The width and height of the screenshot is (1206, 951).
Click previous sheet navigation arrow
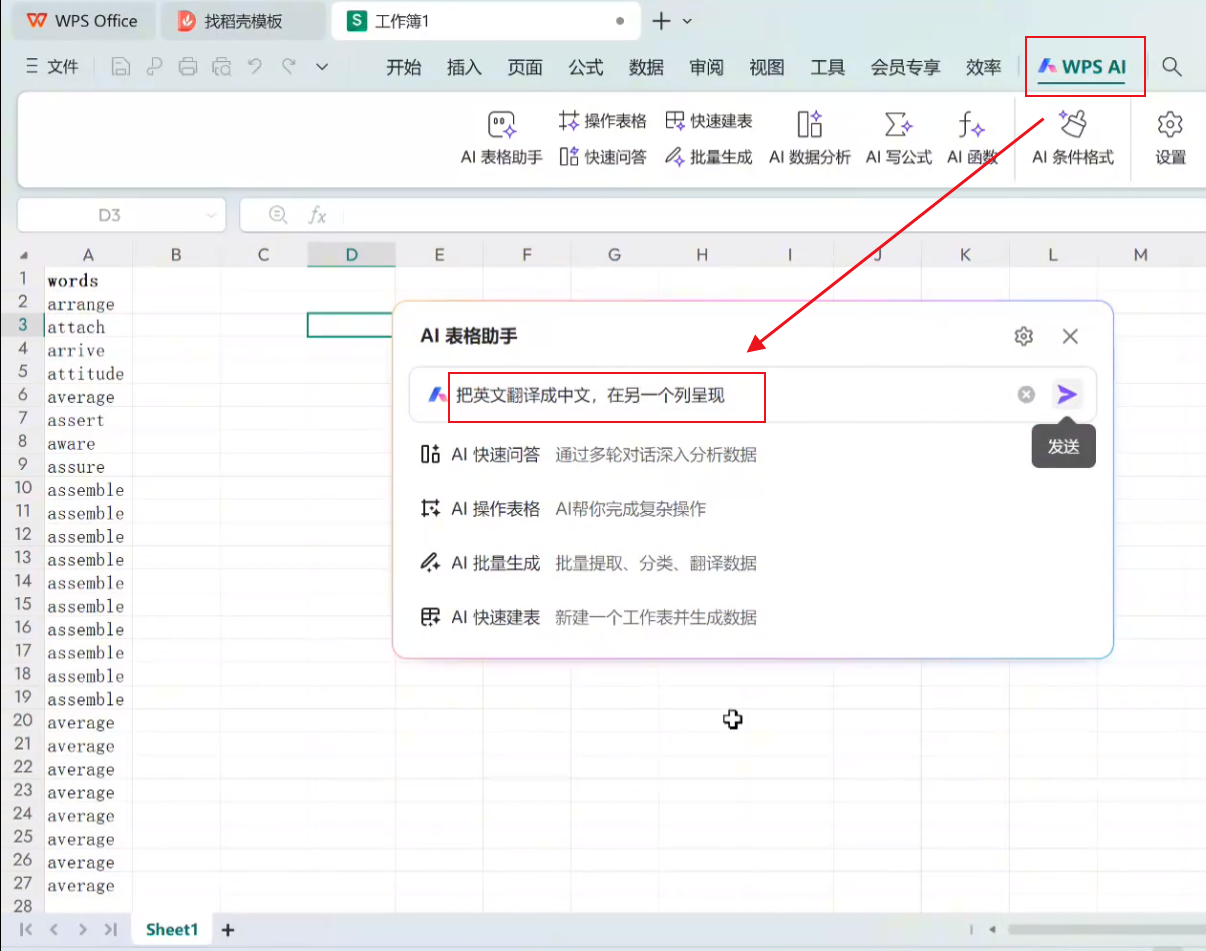[55, 930]
